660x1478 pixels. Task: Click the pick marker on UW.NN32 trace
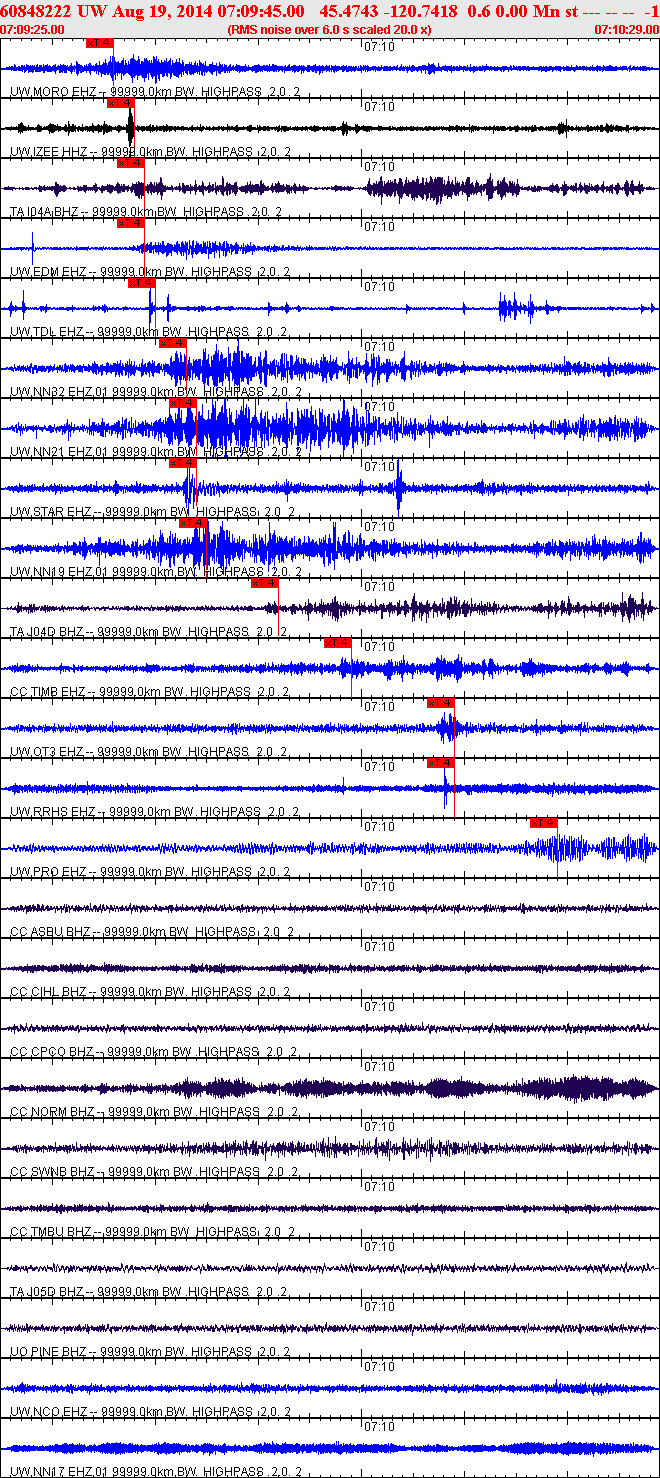pos(173,343)
